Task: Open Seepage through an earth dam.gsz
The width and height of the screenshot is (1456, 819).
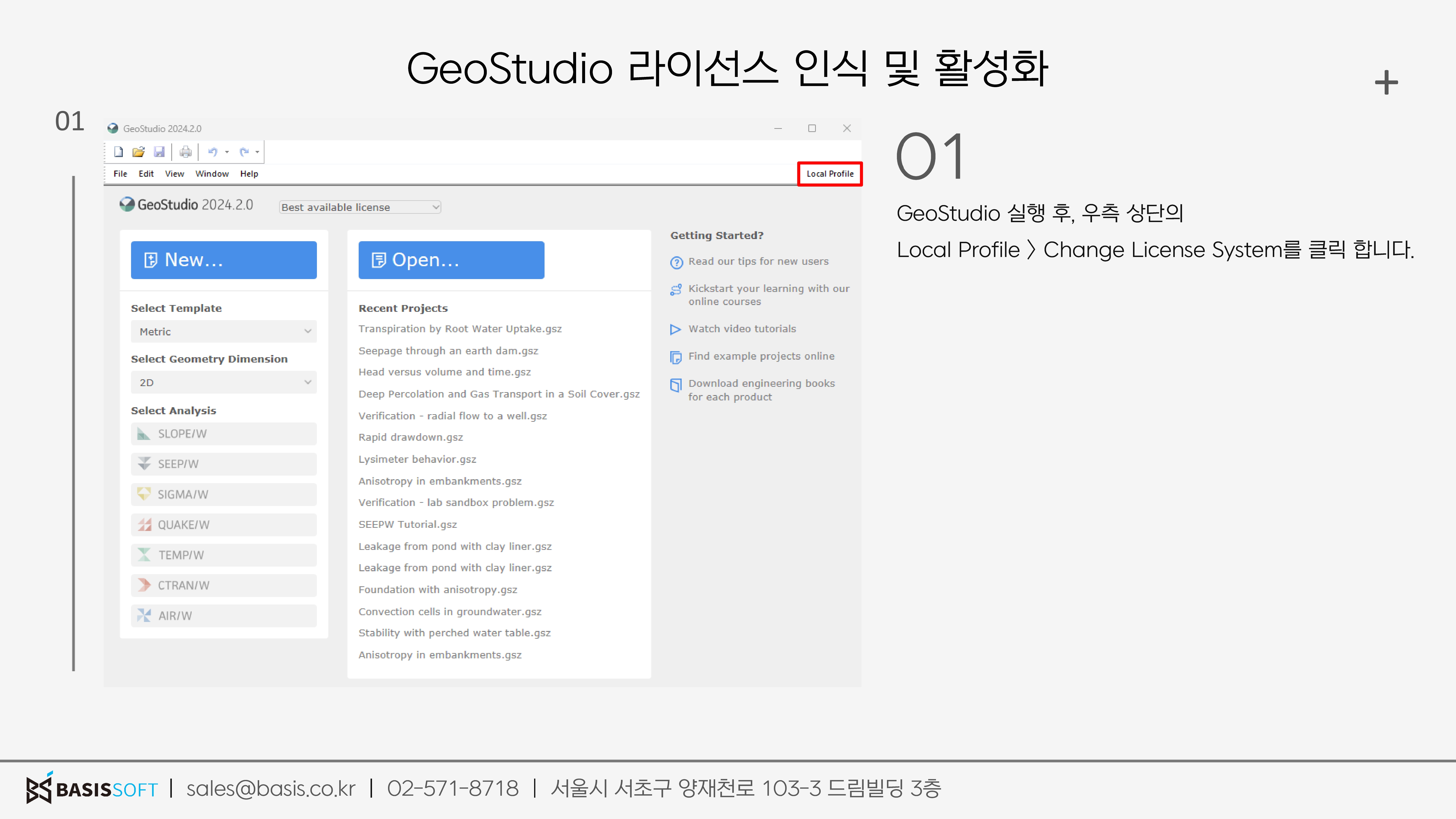Action: (x=448, y=351)
